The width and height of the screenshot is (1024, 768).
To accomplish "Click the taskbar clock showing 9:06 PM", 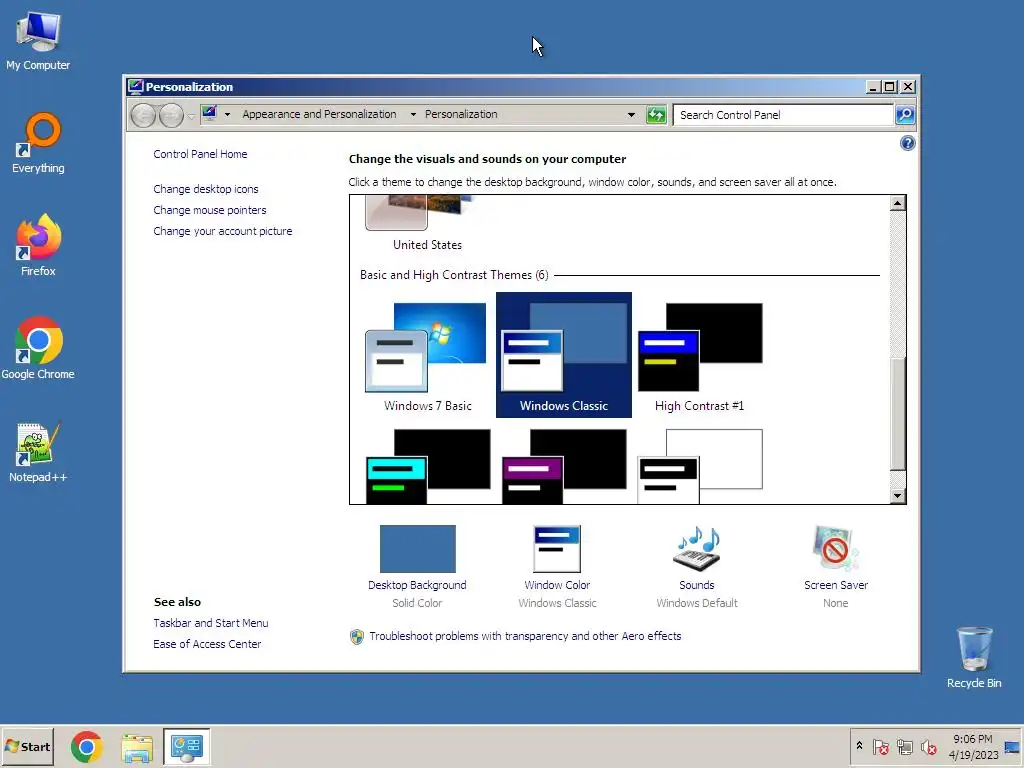I will coord(973,746).
